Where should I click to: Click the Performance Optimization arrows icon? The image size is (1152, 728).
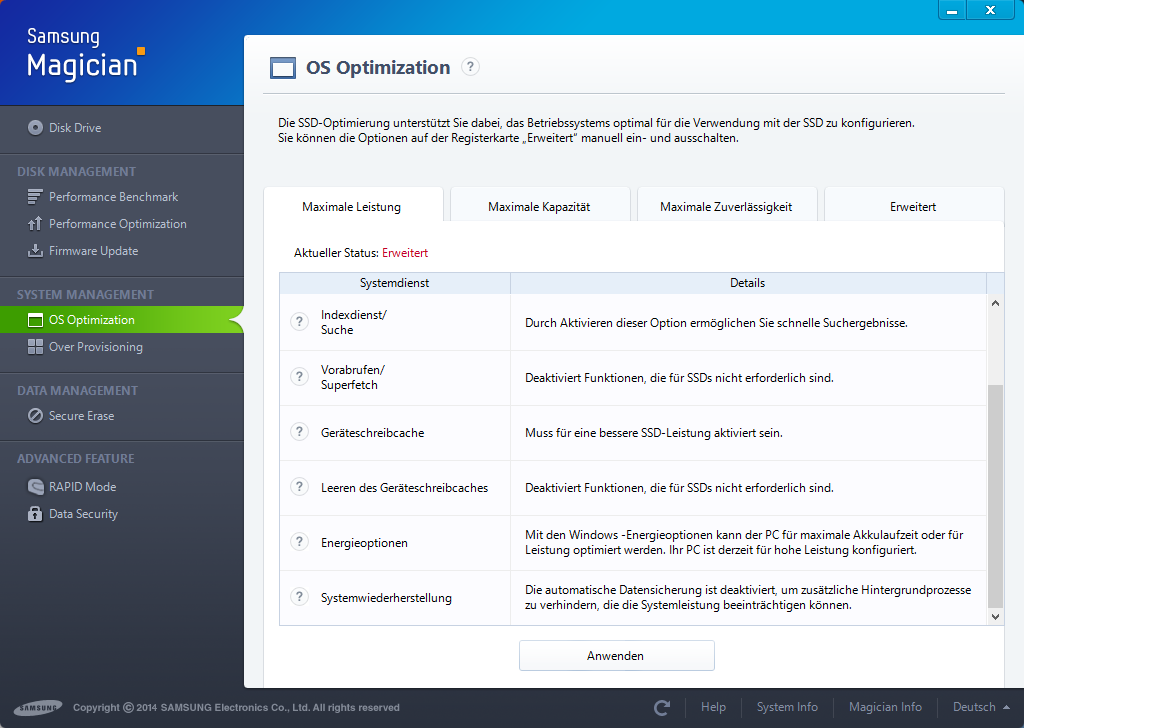(x=35, y=223)
